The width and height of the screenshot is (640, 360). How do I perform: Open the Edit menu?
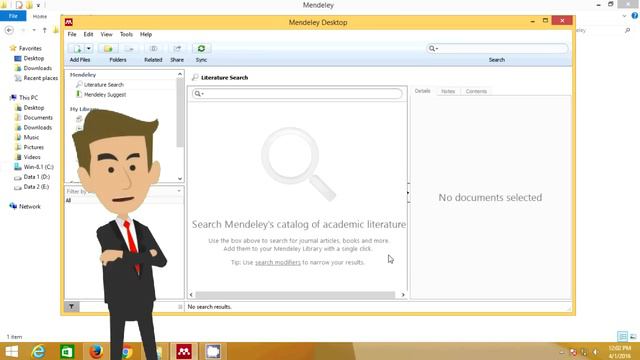[x=88, y=34]
